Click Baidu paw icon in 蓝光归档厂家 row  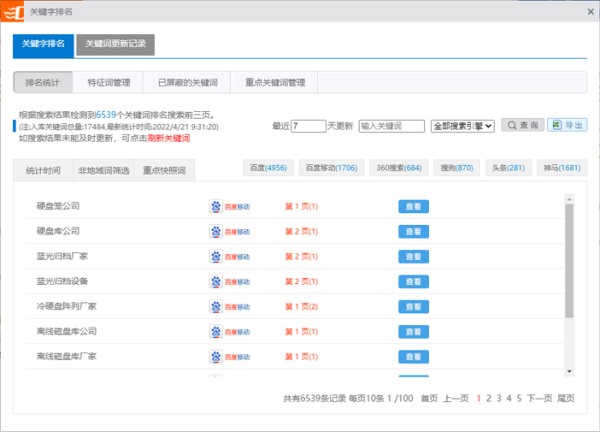coord(216,256)
